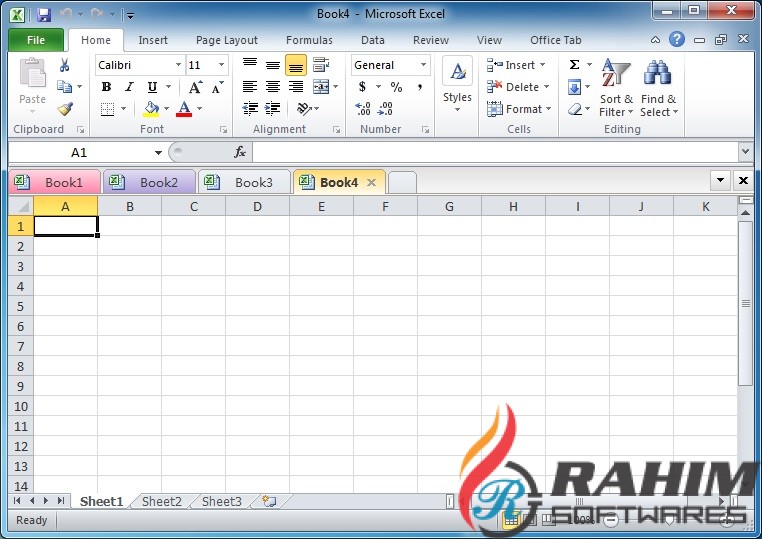
Task: Increase Decimal icon
Action: 363,108
